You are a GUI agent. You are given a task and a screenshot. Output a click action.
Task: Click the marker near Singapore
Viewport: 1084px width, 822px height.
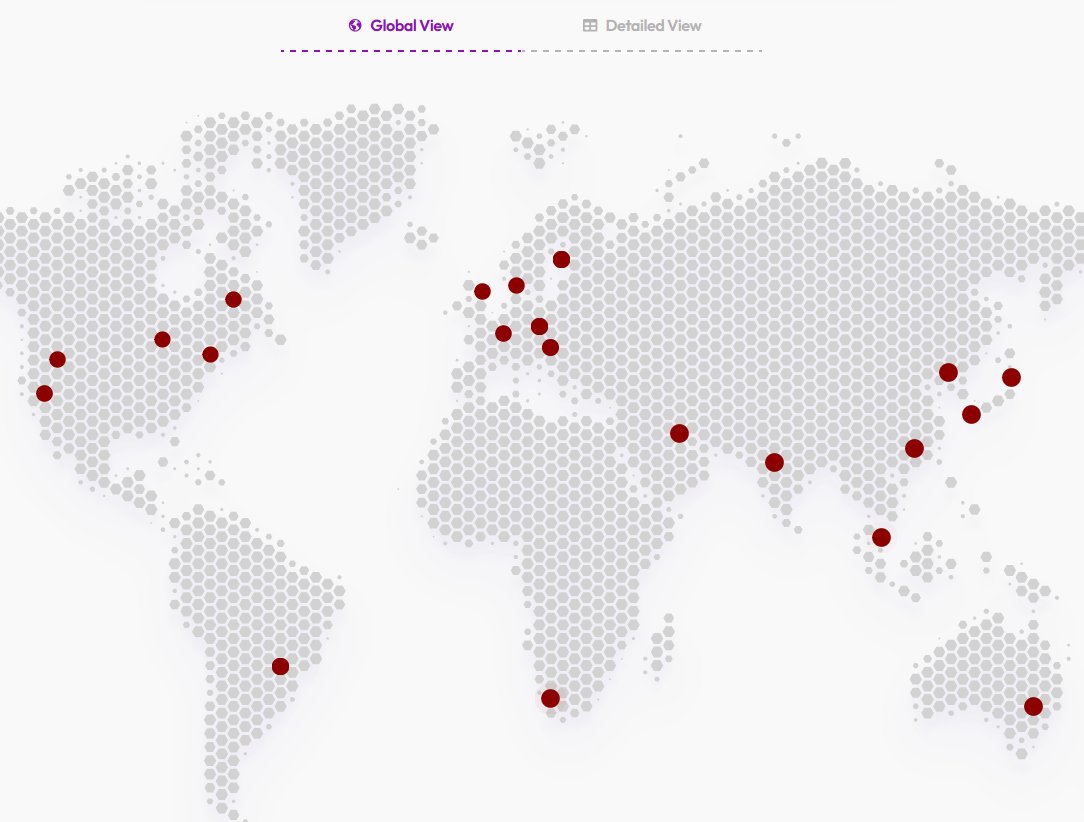(880, 536)
